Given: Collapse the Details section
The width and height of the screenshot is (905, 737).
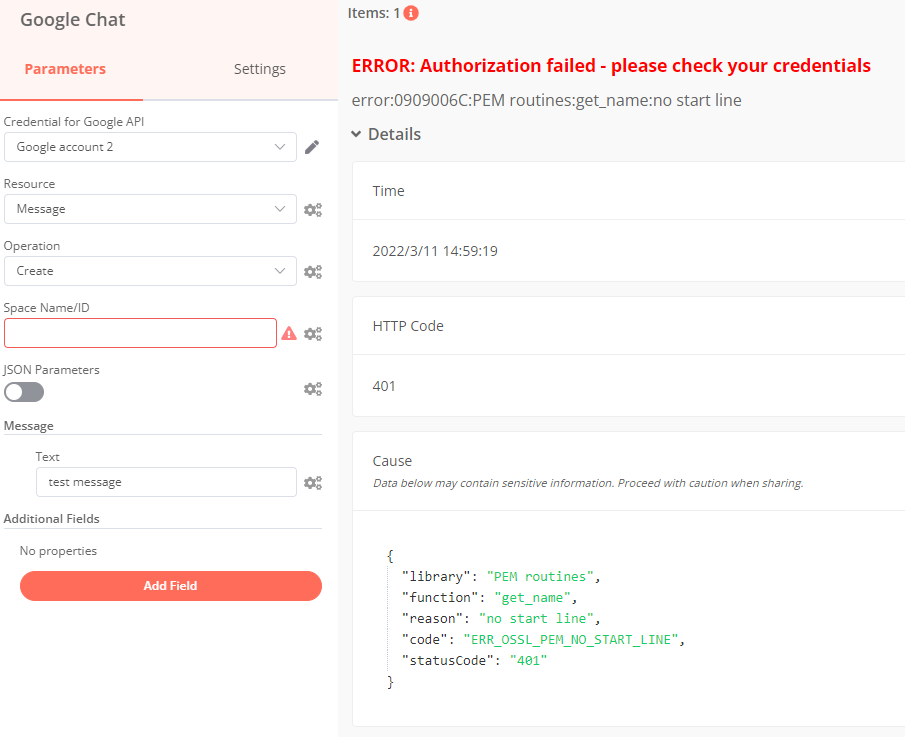Looking at the screenshot, I should [x=386, y=134].
